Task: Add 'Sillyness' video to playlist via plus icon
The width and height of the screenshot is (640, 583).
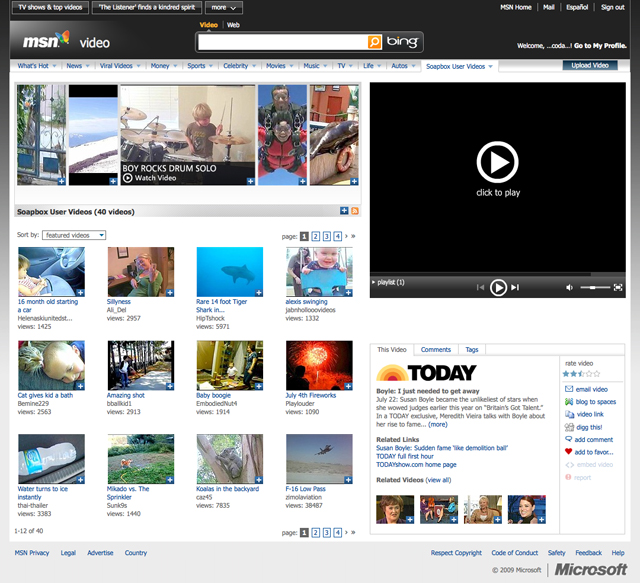Action: pos(170,292)
